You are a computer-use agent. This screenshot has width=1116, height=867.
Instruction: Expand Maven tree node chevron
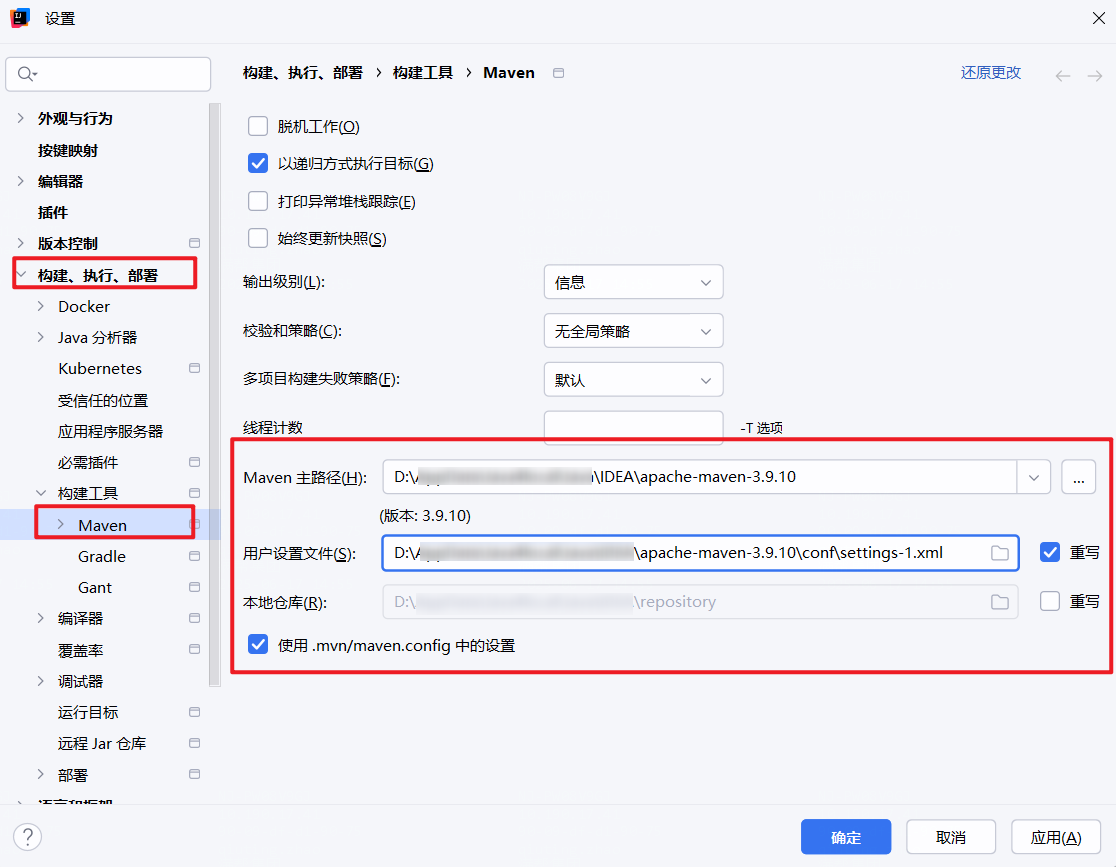point(60,525)
